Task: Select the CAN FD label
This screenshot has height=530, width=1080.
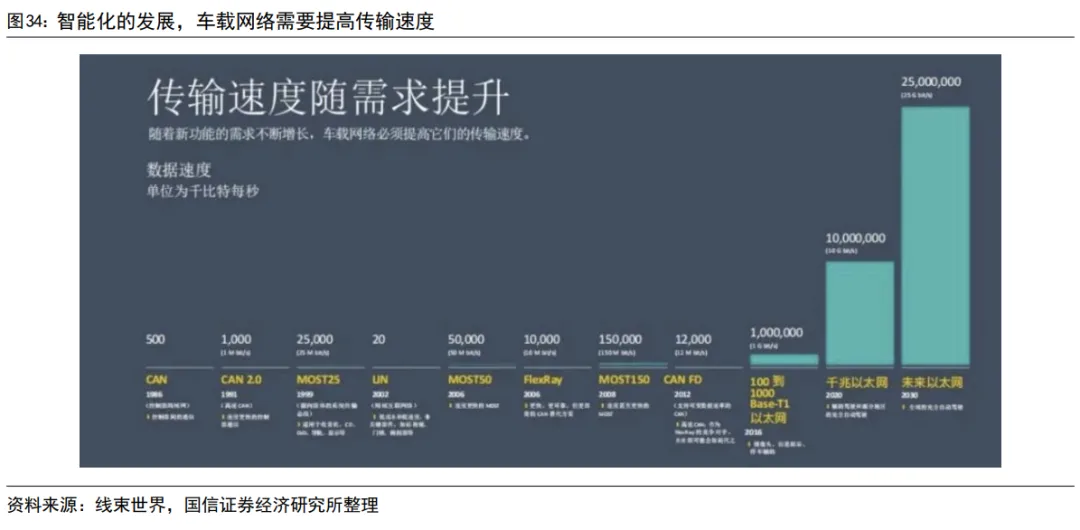Action: (x=685, y=379)
